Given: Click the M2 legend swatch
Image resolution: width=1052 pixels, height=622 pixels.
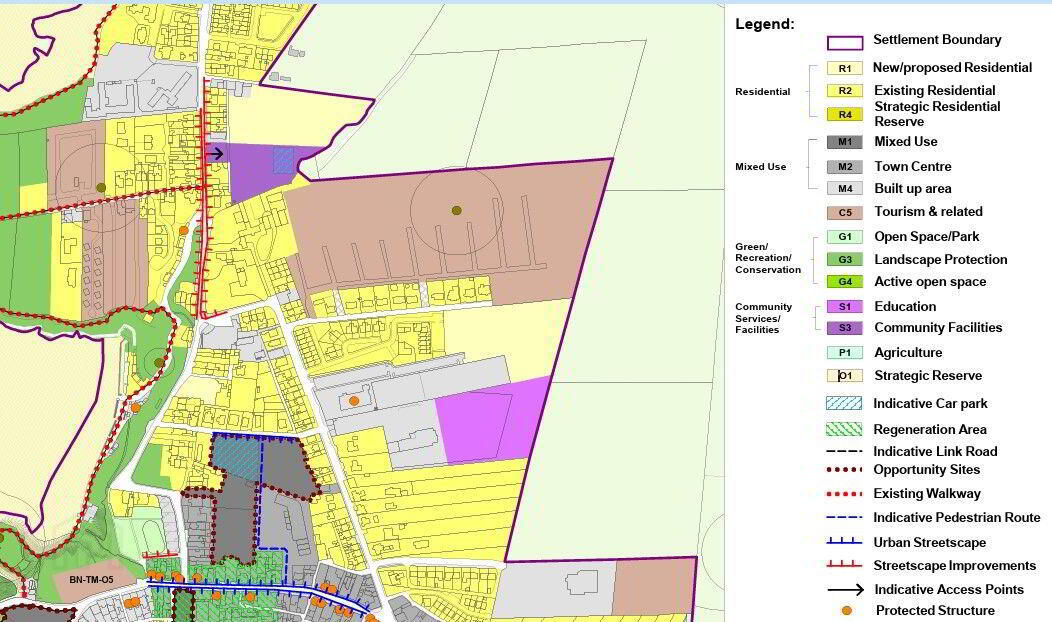Looking at the screenshot, I should pos(845,166).
